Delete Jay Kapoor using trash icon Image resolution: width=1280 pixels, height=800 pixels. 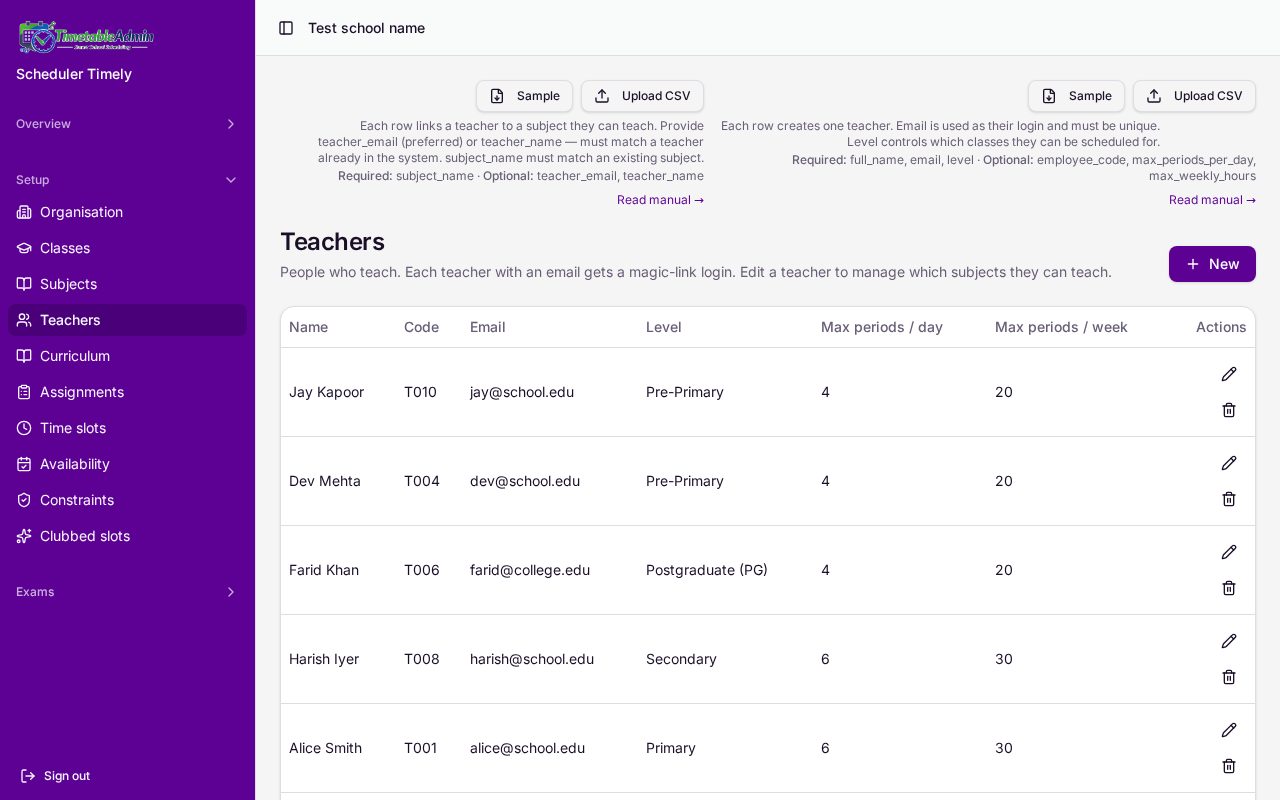click(x=1229, y=410)
